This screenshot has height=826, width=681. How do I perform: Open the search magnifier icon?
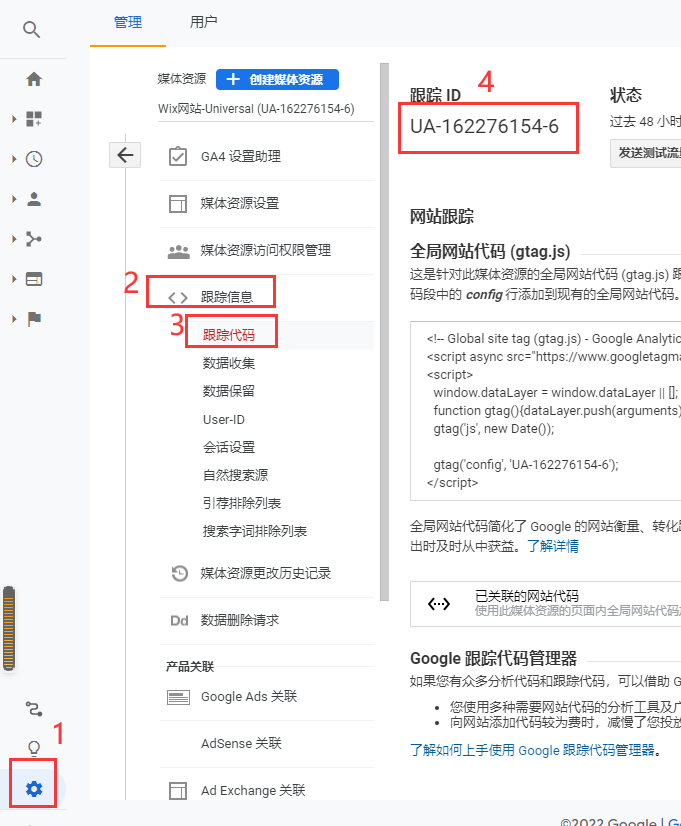pos(32,30)
